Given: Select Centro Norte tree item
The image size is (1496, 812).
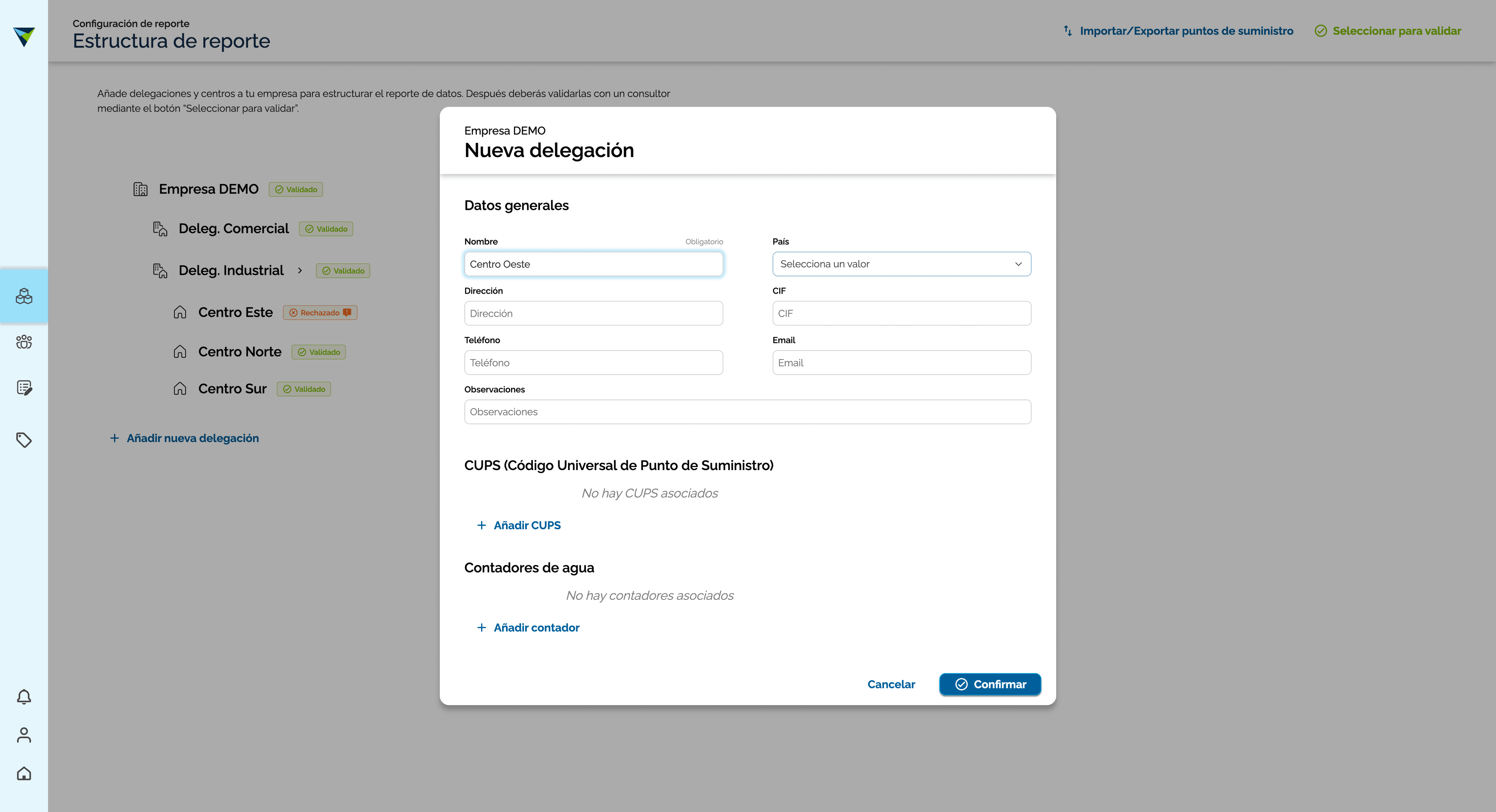Looking at the screenshot, I should click(240, 352).
